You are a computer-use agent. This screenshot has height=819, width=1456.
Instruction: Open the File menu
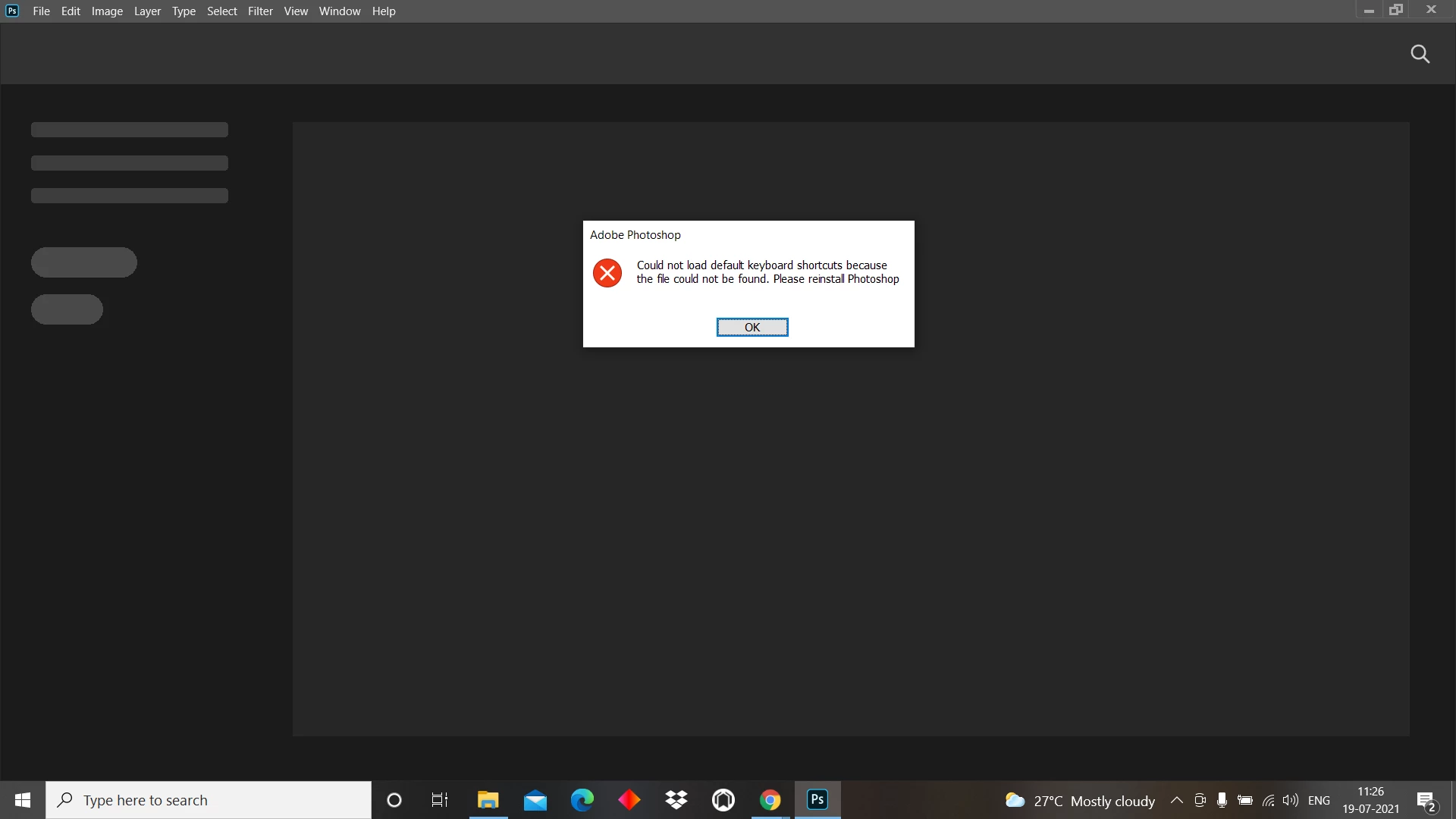tap(41, 11)
